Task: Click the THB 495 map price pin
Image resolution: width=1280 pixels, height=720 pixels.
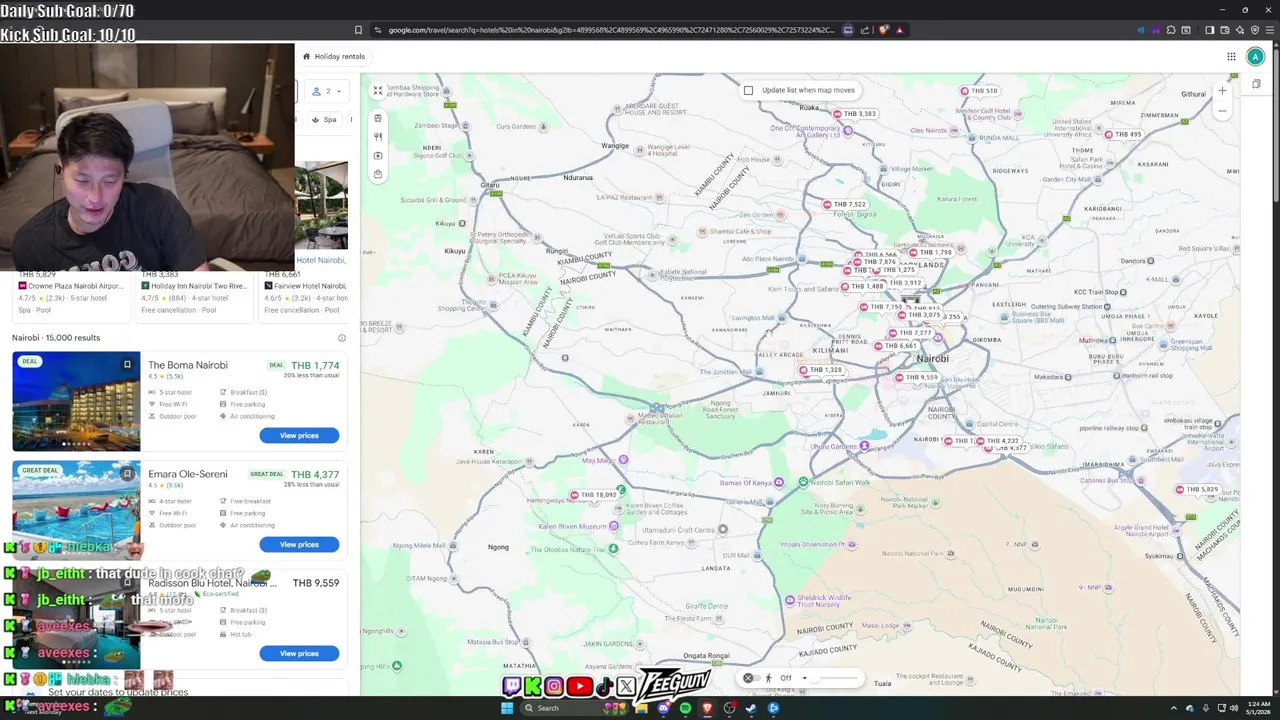Action: 1122,134
